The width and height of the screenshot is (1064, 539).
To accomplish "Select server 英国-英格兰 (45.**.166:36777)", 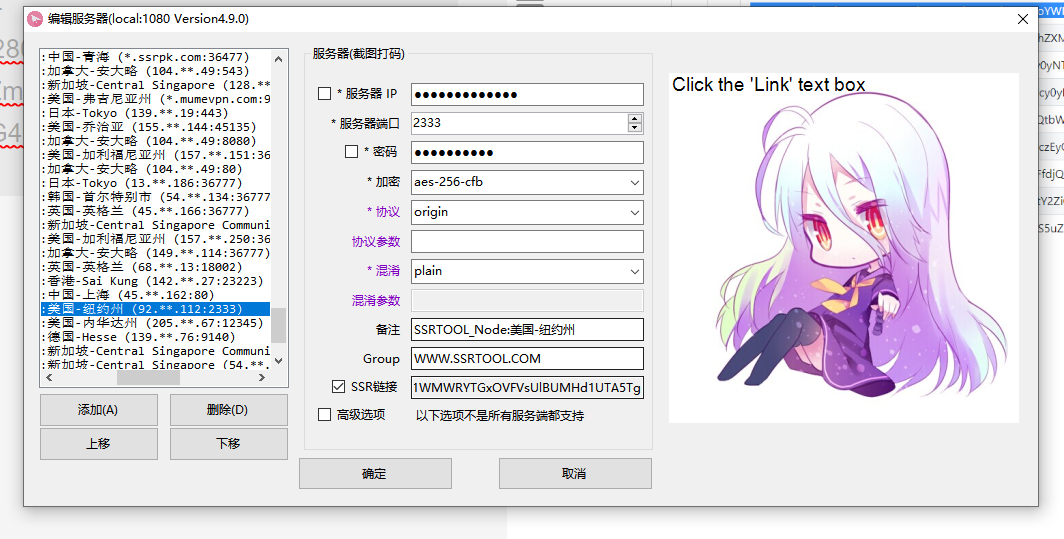I will coord(156,210).
